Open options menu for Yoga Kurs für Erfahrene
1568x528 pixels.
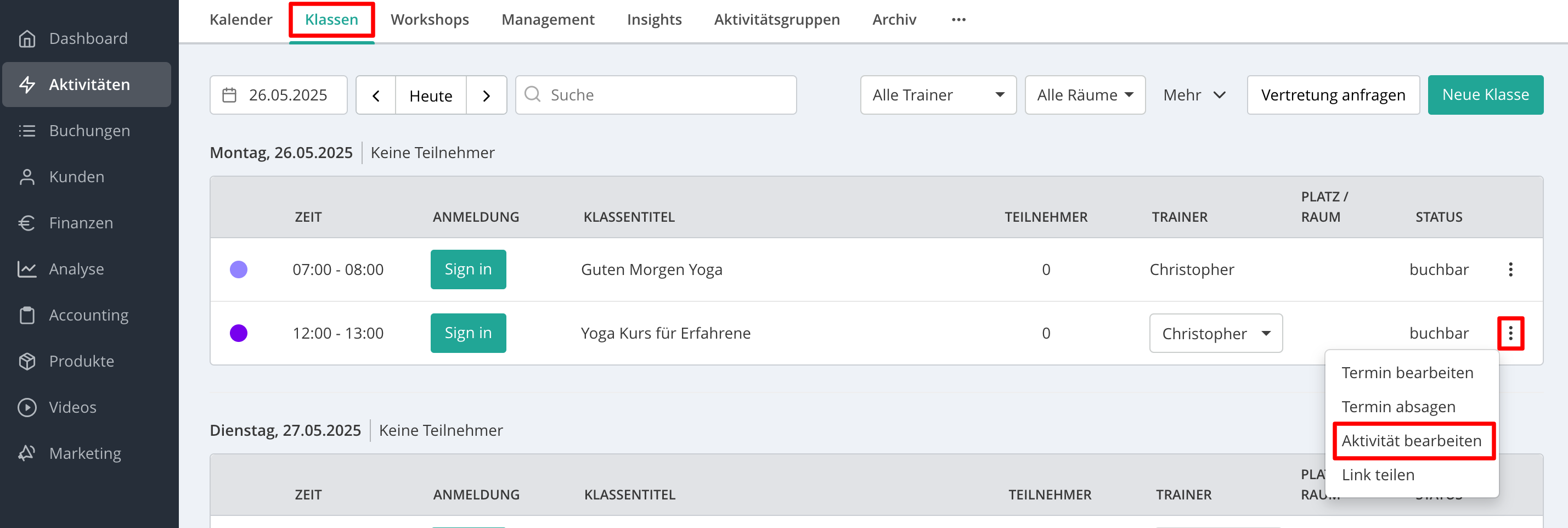(x=1510, y=333)
